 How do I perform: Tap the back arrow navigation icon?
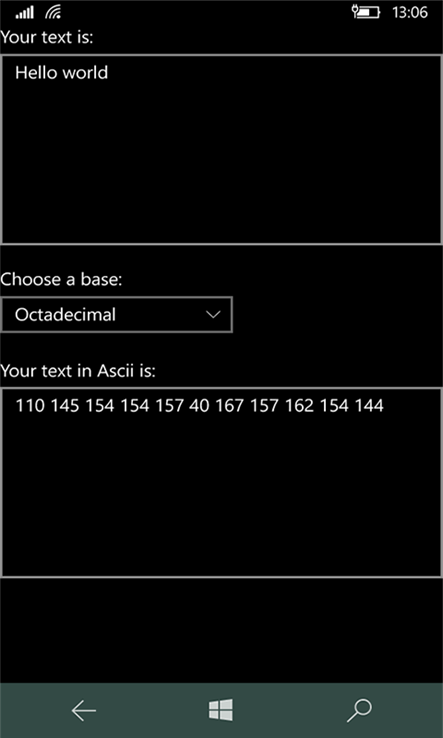coord(83,710)
